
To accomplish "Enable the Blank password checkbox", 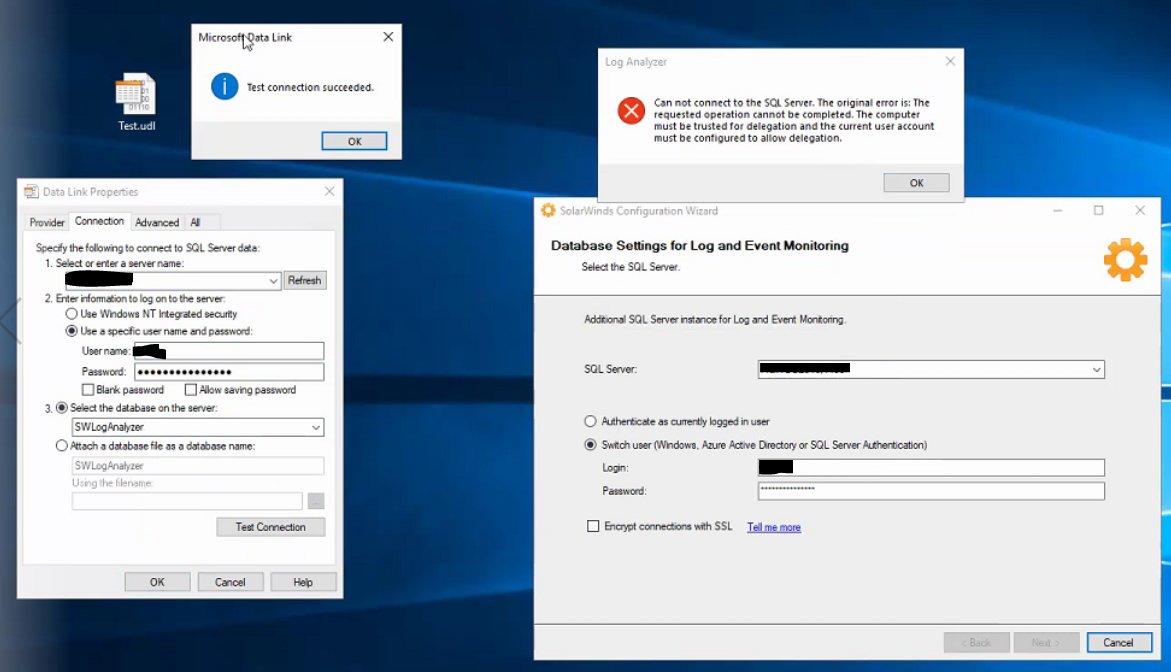I will pos(88,390).
